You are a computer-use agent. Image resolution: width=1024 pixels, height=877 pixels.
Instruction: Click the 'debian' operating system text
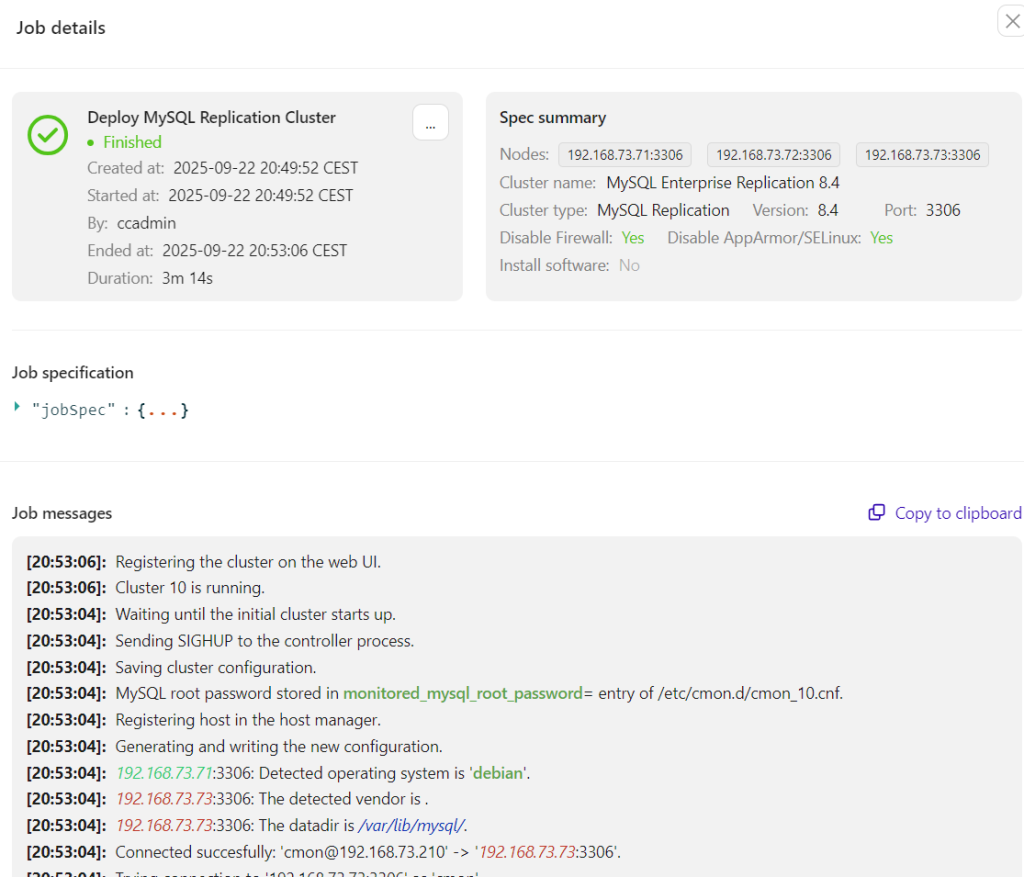point(497,773)
